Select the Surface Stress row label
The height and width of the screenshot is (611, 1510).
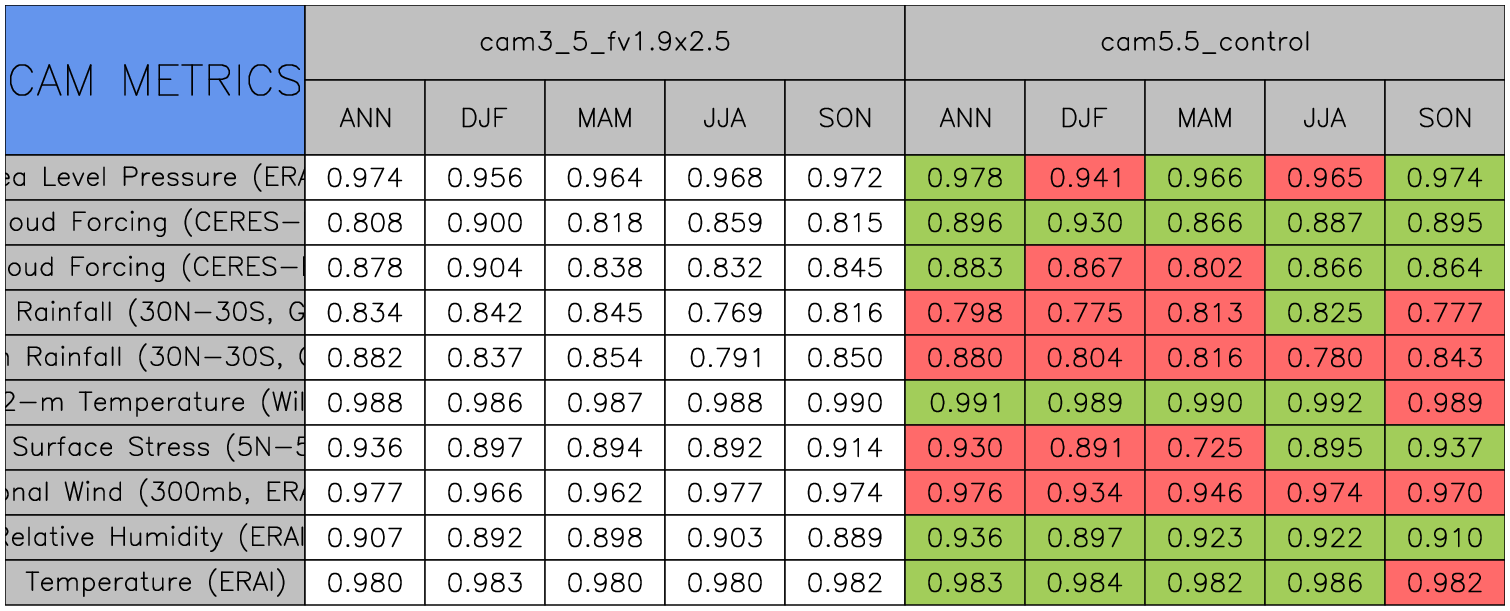pos(155,448)
